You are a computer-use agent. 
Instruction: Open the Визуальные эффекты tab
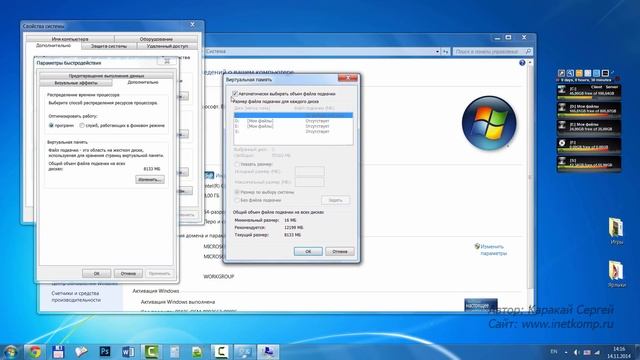76,83
